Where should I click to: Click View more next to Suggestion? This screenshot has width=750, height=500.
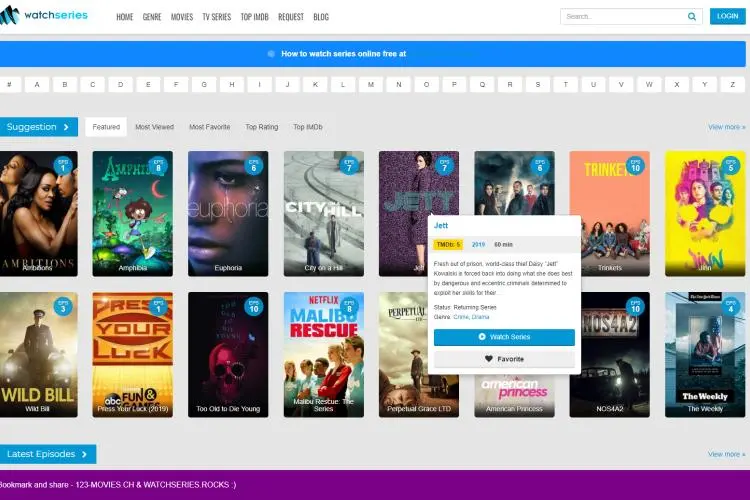tap(727, 127)
